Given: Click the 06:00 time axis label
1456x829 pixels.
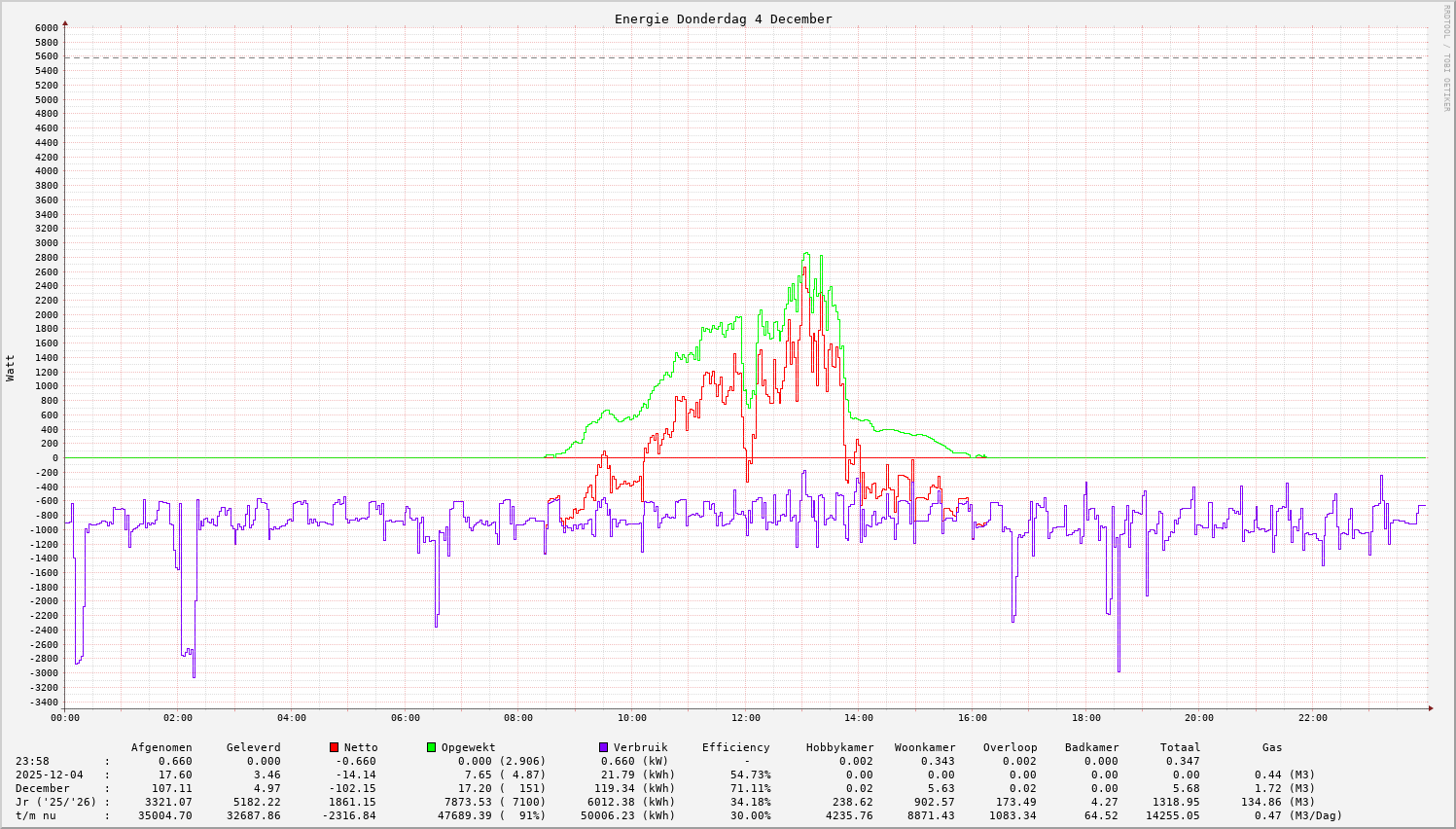Looking at the screenshot, I should [x=405, y=718].
